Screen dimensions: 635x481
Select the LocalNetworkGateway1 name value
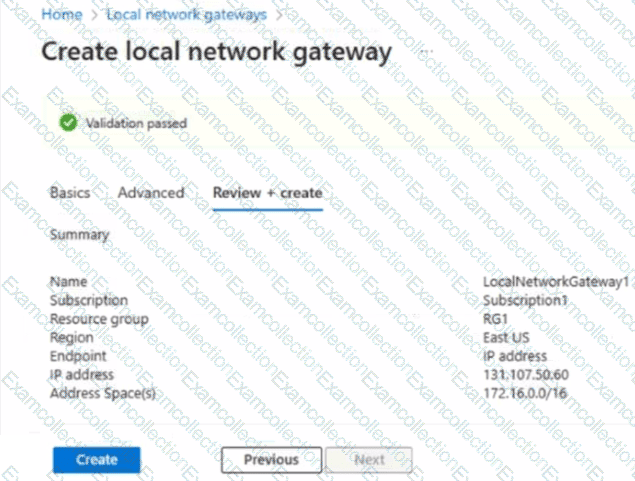(x=555, y=282)
